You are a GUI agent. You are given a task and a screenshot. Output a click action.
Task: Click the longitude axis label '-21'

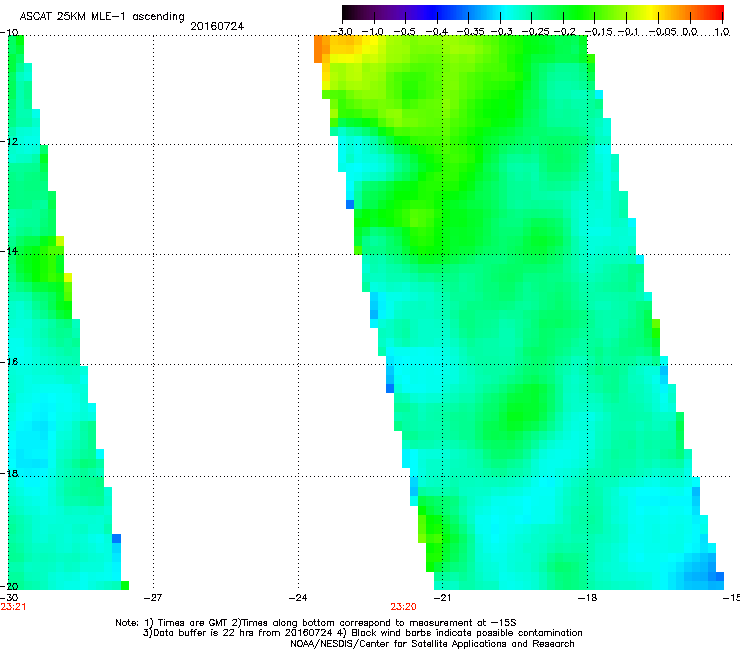(442, 598)
